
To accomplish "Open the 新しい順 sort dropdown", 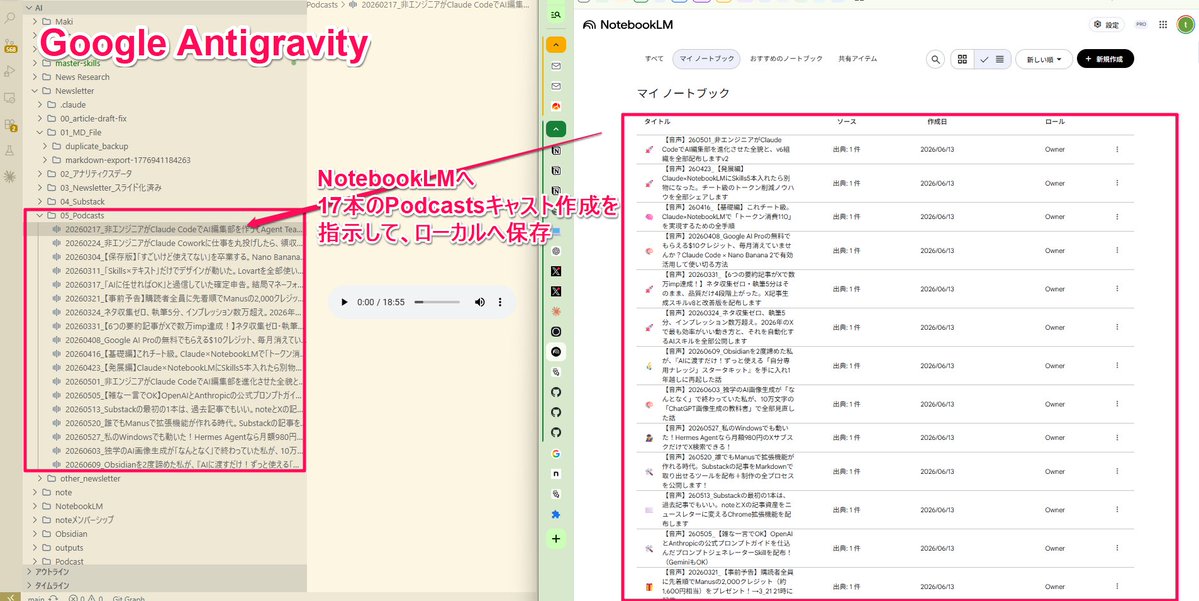I will click(x=1044, y=59).
